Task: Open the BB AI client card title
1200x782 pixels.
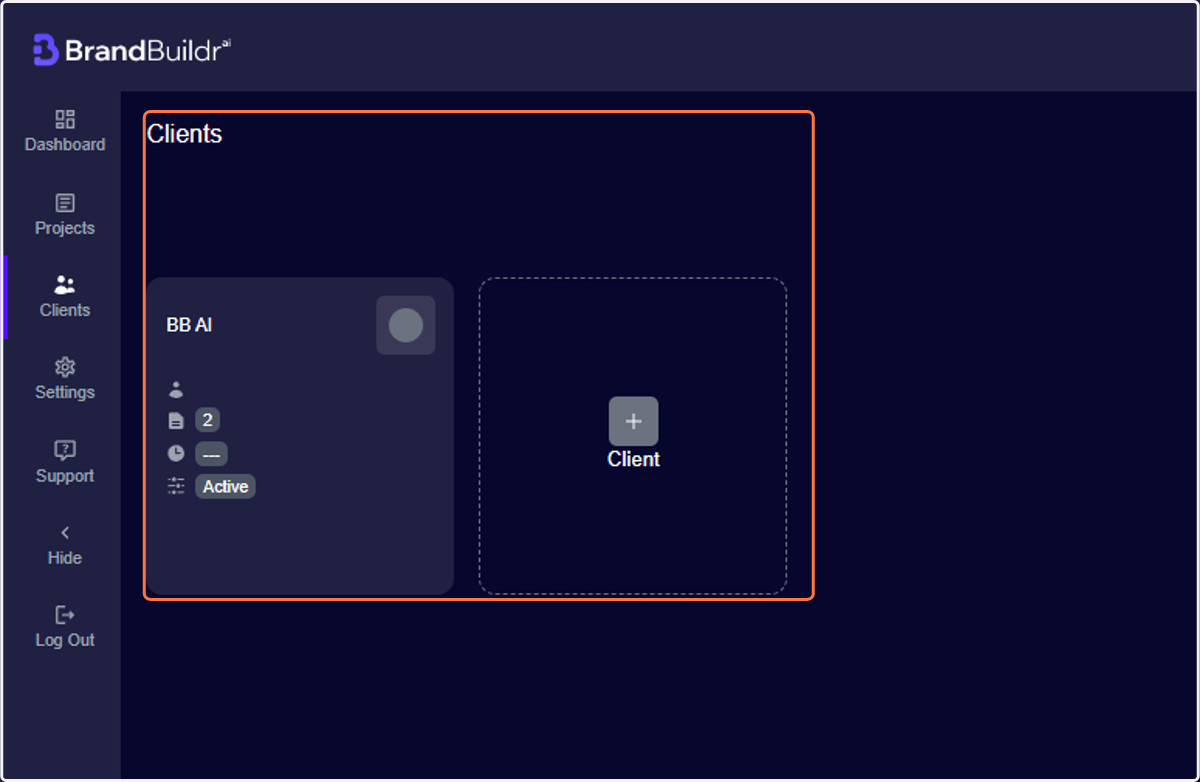Action: pos(189,325)
